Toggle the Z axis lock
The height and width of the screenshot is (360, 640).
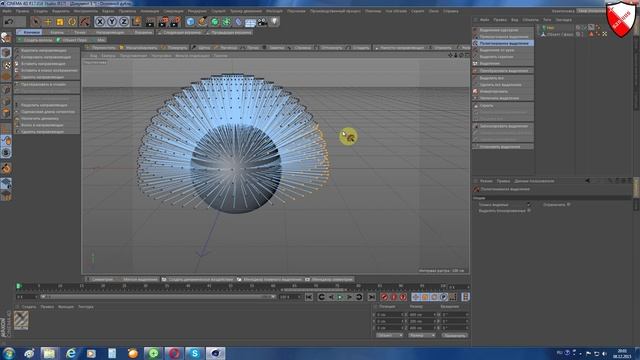[124, 21]
